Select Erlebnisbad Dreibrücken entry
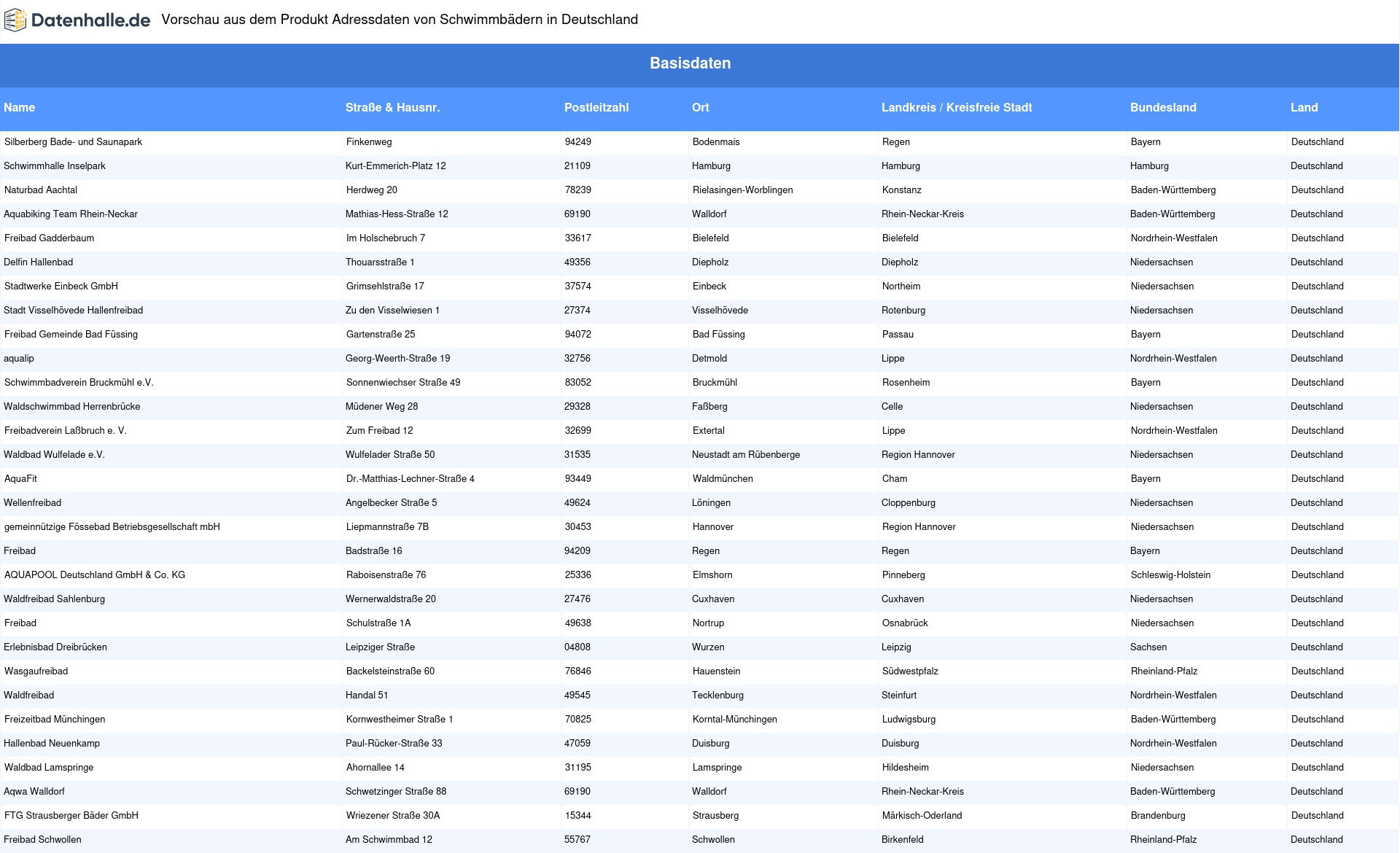This screenshot has height=853, width=1400. (x=55, y=647)
